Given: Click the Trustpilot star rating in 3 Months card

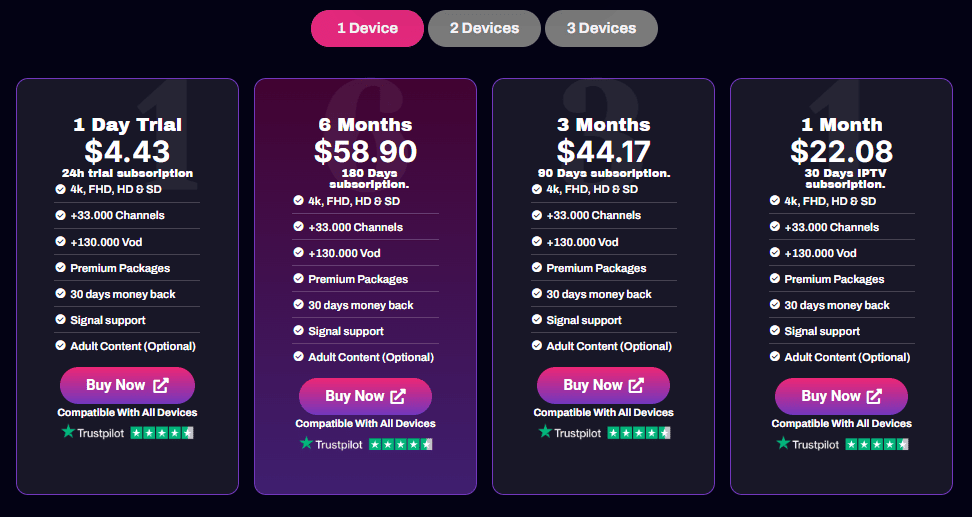Looking at the screenshot, I should tap(638, 433).
